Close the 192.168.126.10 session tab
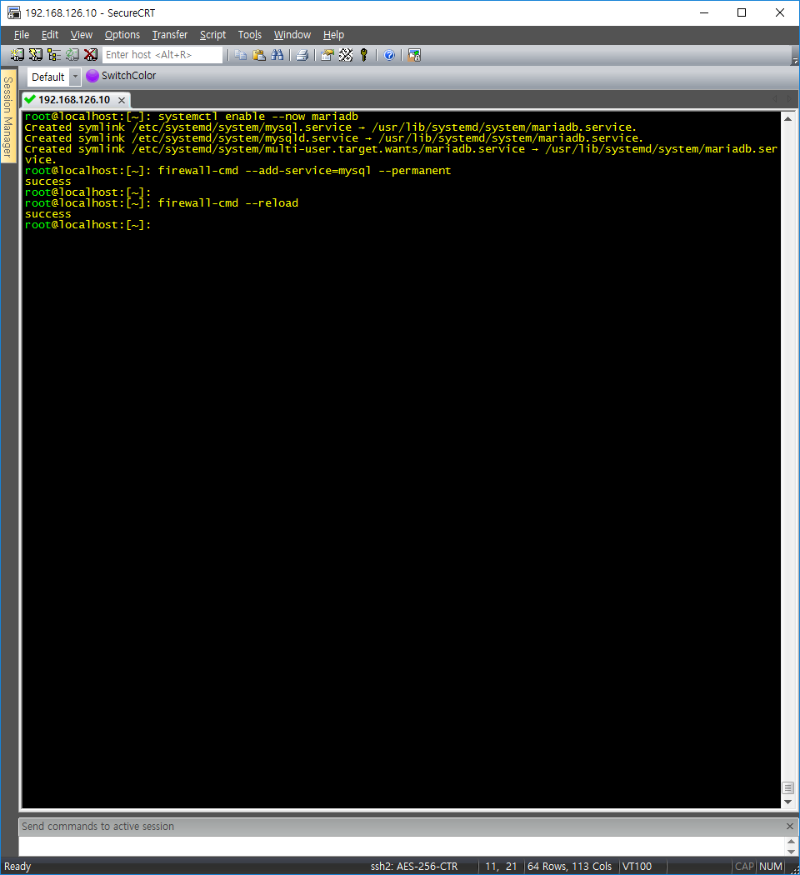This screenshot has width=800, height=875. coord(121,100)
